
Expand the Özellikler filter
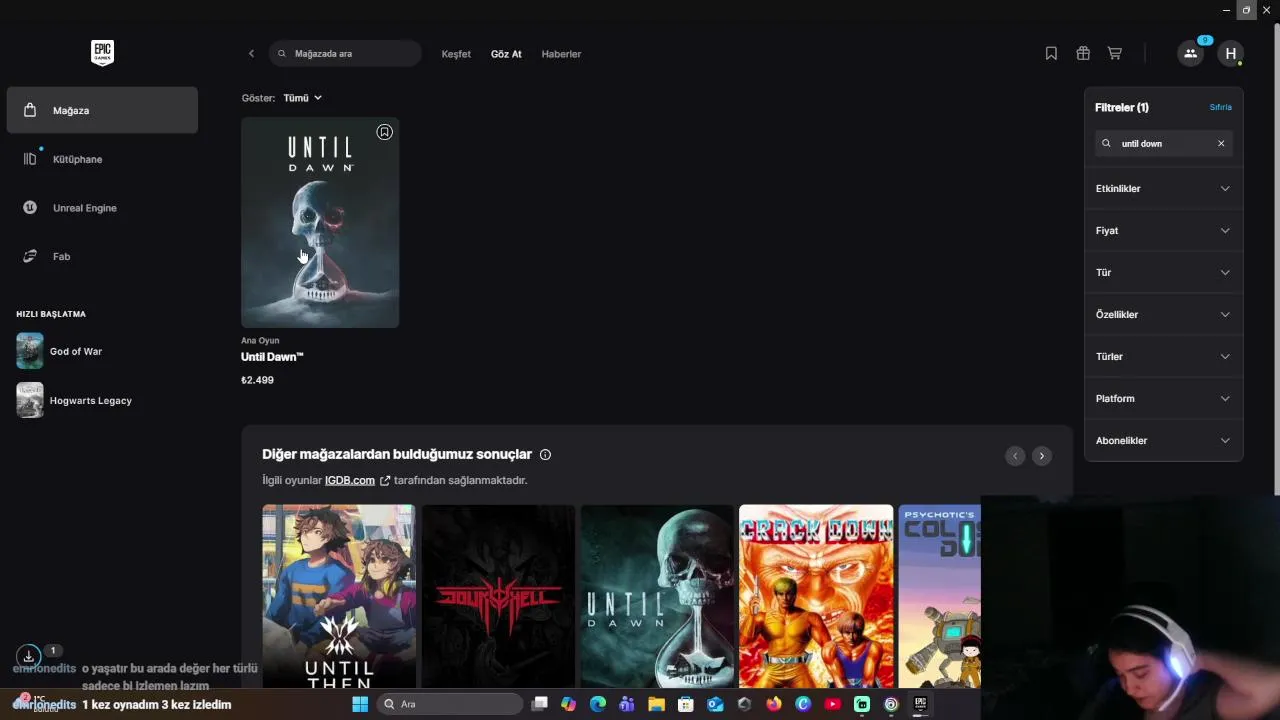[x=1164, y=314]
